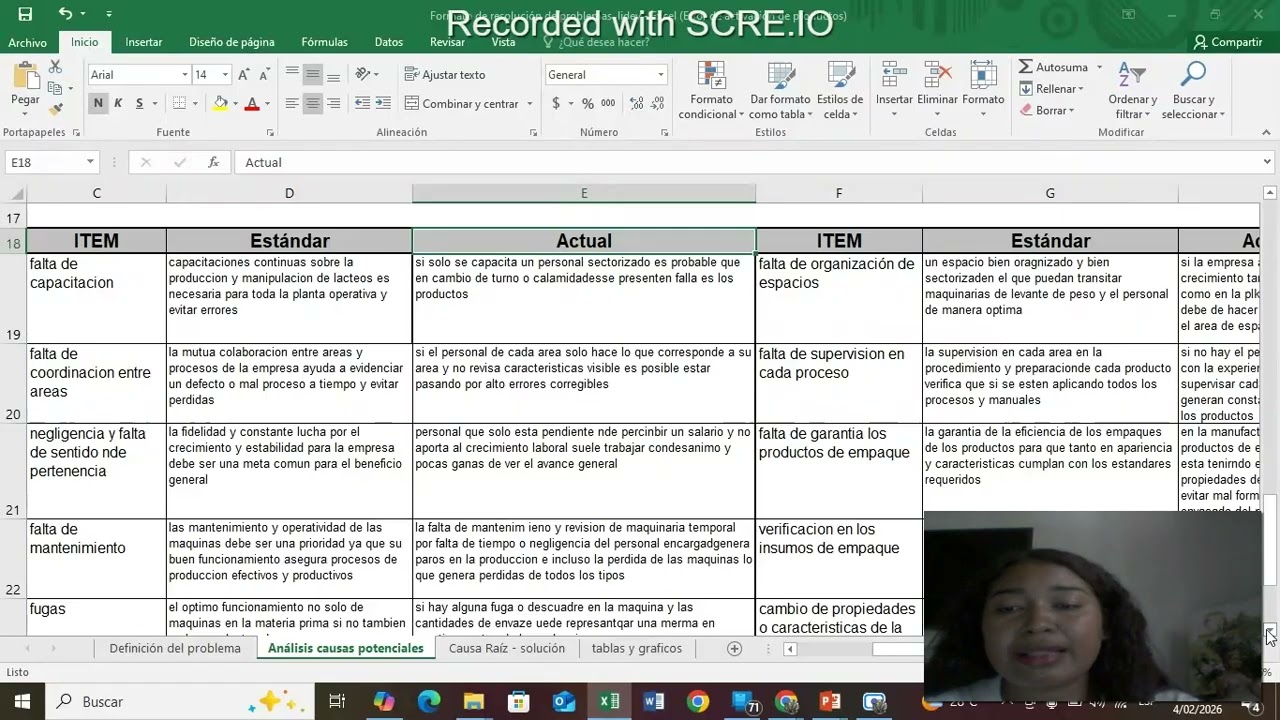Image resolution: width=1280 pixels, height=720 pixels.
Task: Click the insert function fx icon
Action: point(213,162)
